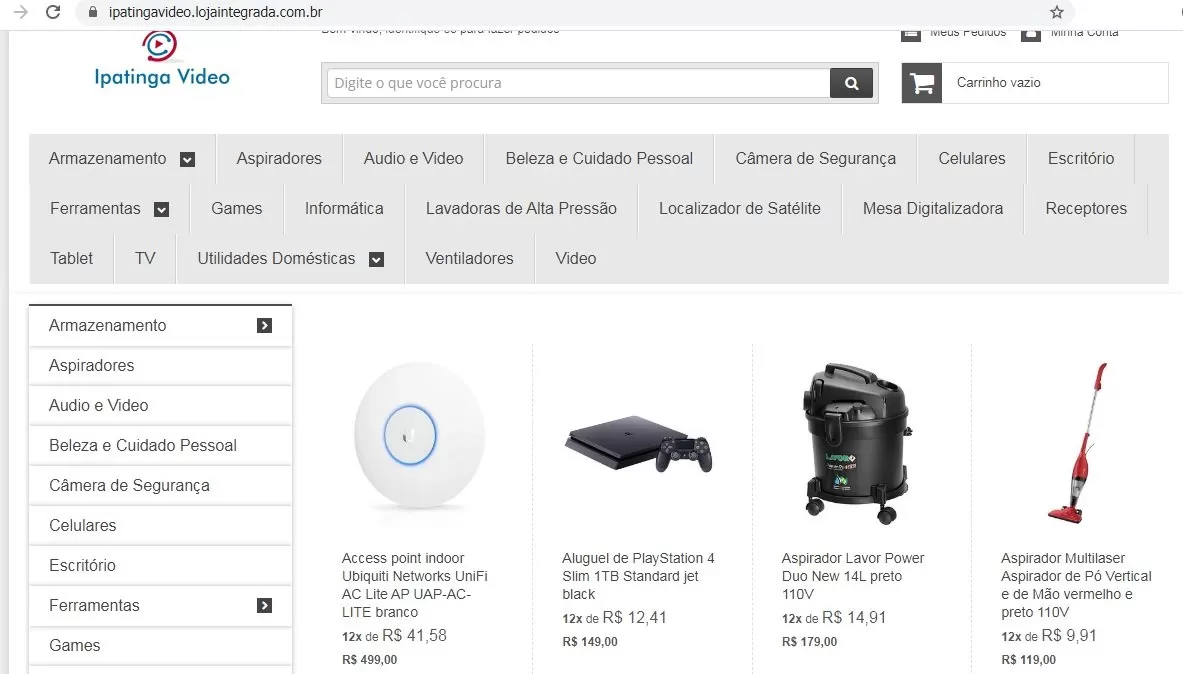Click price R$ 499,00

coord(370,660)
